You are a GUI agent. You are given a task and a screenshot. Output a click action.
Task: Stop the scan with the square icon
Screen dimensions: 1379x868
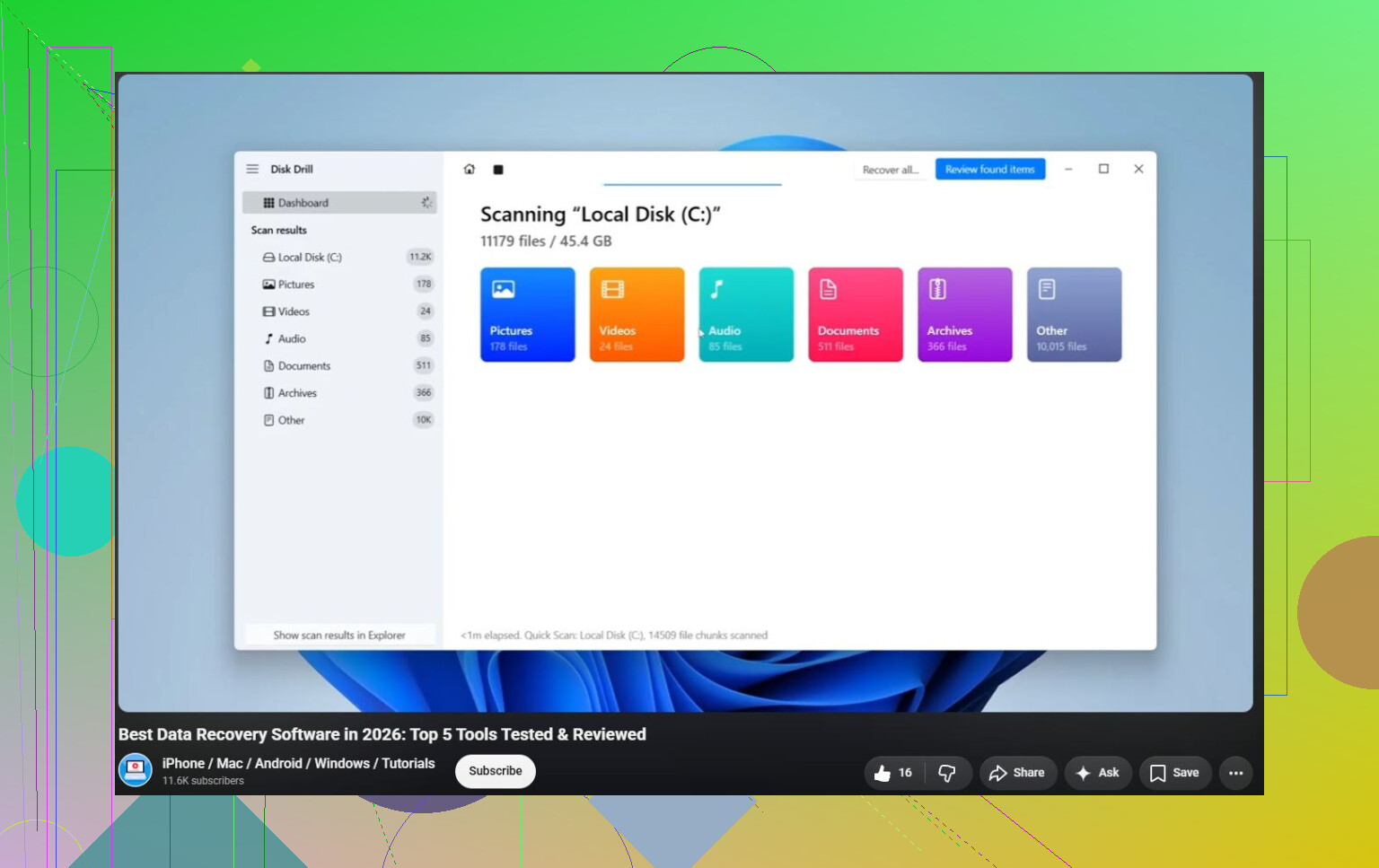click(x=498, y=170)
